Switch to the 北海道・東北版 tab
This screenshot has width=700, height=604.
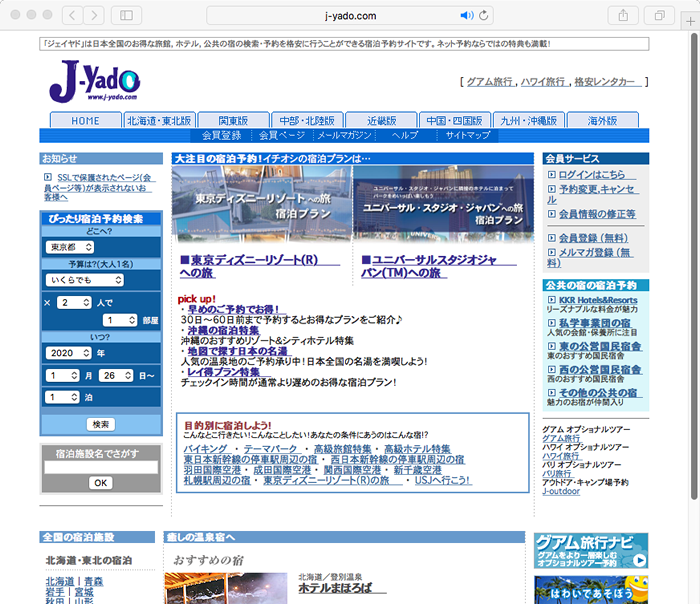[159, 121]
